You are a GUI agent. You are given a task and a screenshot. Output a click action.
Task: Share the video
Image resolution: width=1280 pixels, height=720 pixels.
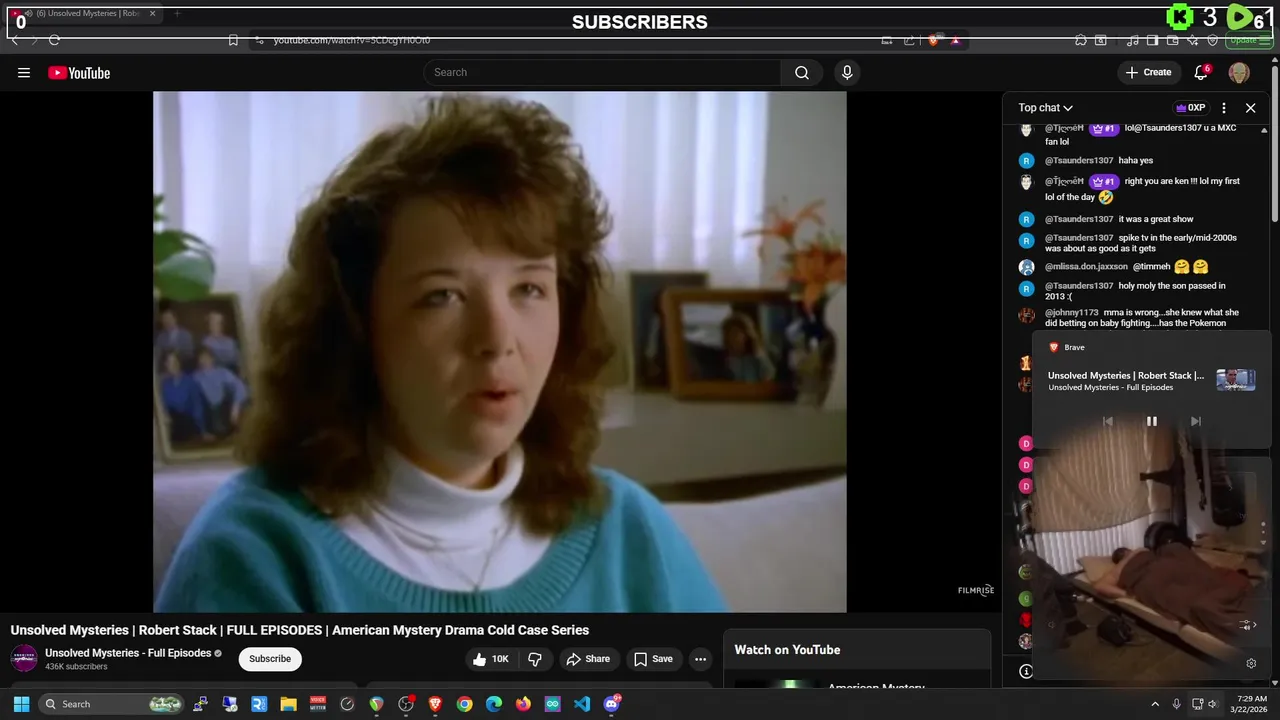coord(588,658)
